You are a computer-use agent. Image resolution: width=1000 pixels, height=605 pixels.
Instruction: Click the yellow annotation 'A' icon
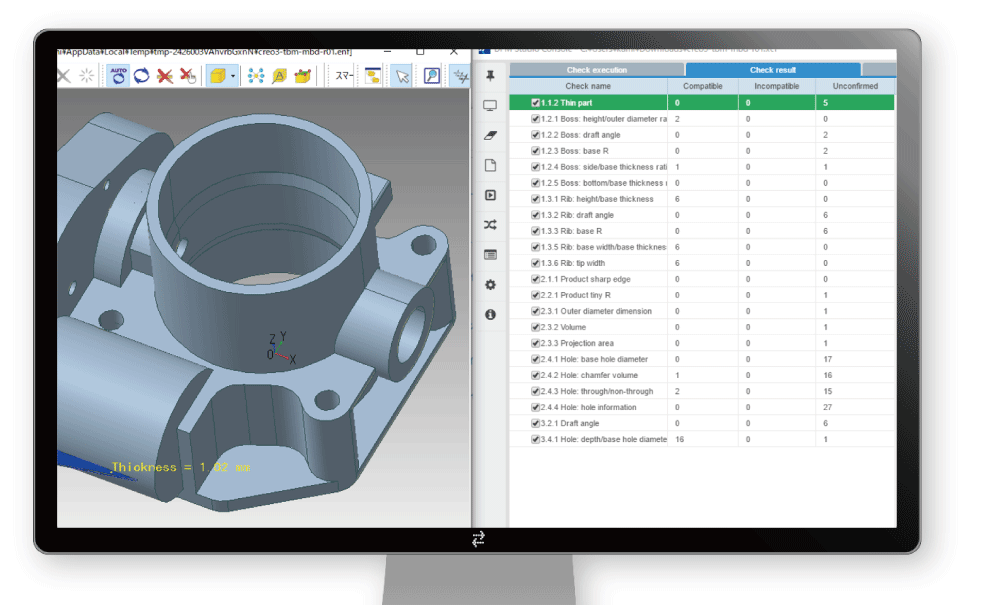coord(279,77)
